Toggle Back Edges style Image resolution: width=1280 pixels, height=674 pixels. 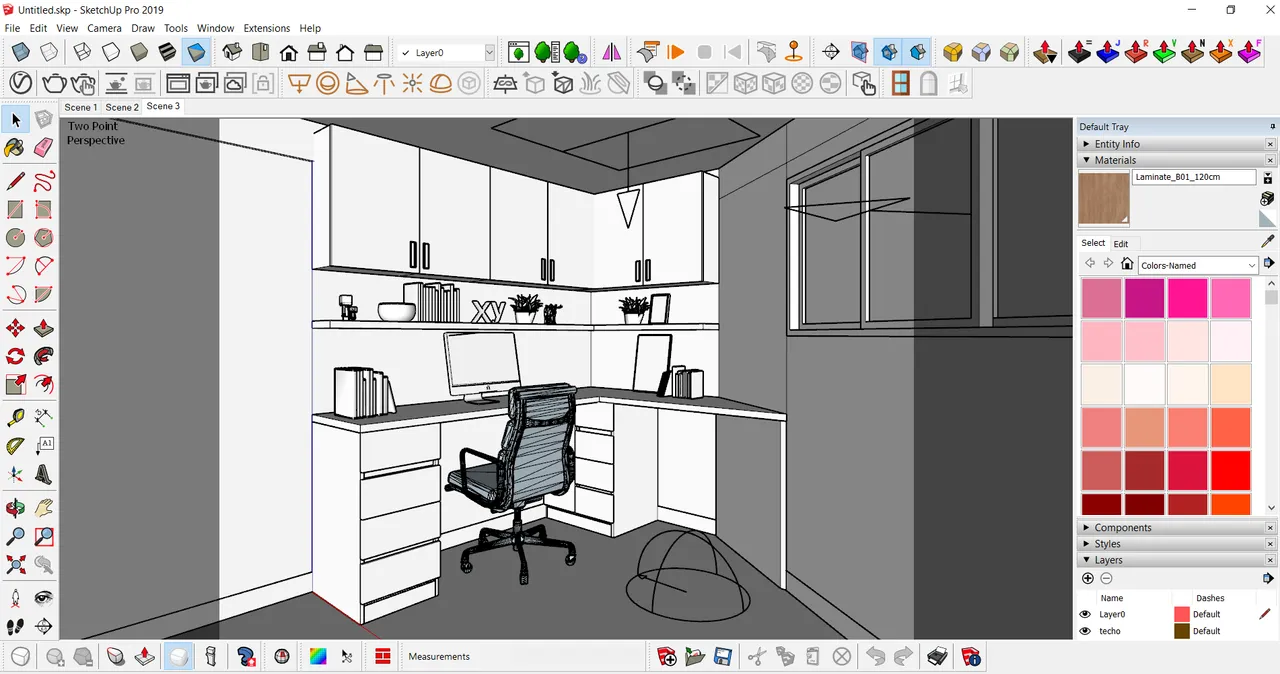(x=48, y=52)
